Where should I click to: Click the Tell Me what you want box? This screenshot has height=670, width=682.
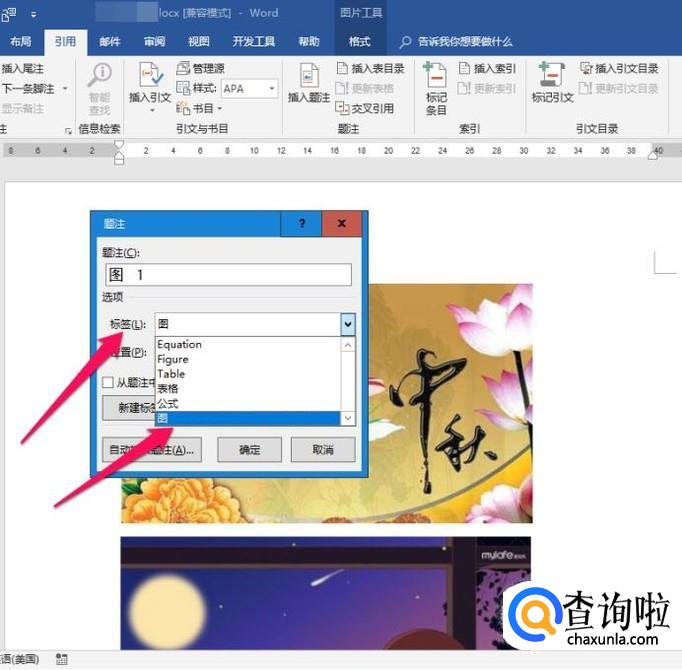coord(465,42)
